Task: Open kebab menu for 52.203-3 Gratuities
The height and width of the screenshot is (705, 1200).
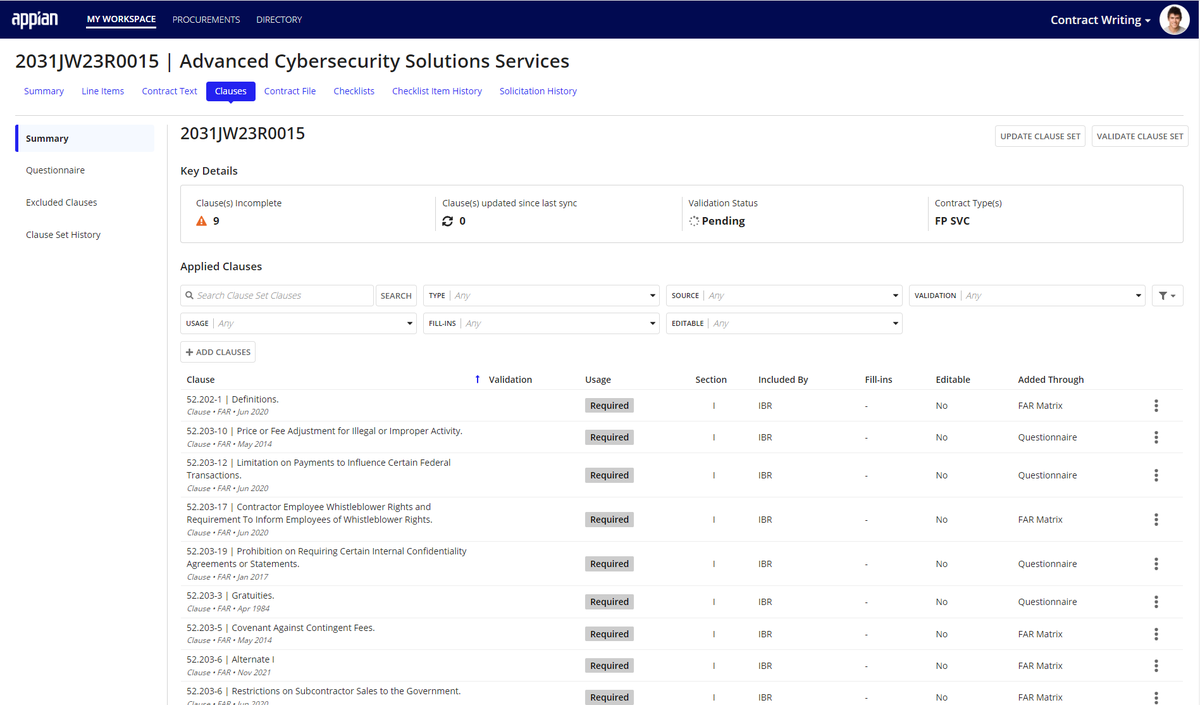Action: [1156, 602]
